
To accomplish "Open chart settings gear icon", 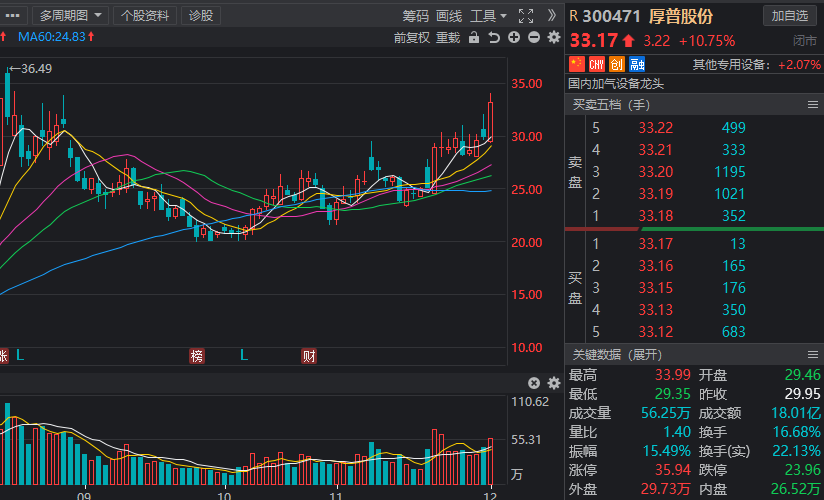I will coord(553,38).
